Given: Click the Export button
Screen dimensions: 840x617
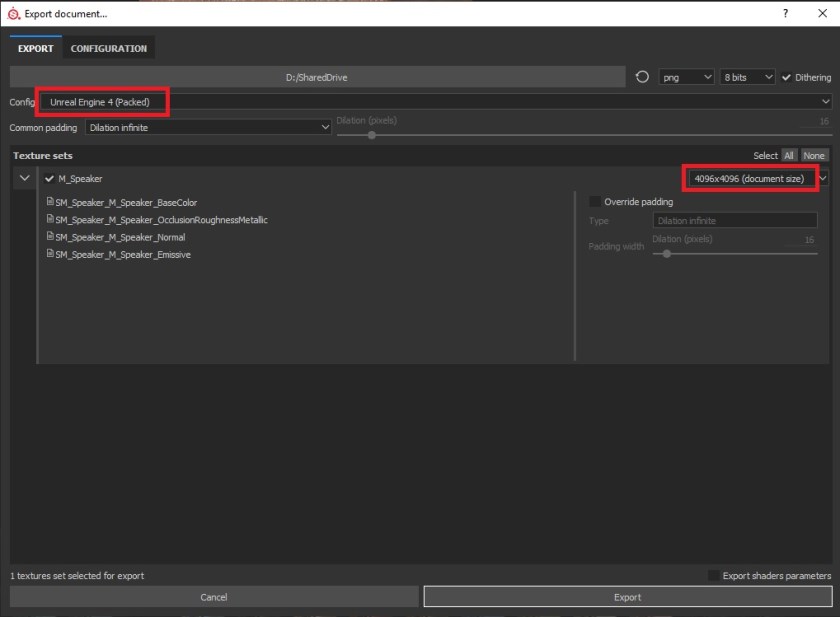Looking at the screenshot, I should click(x=627, y=597).
